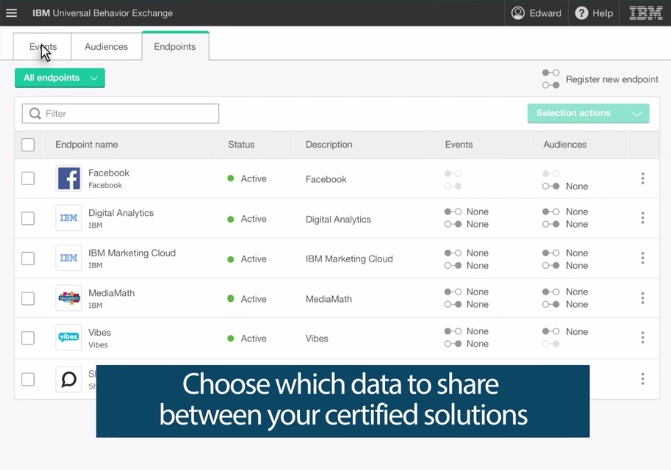Image resolution: width=671 pixels, height=470 pixels.
Task: Open Facebook row options kebab menu
Action: click(642, 178)
